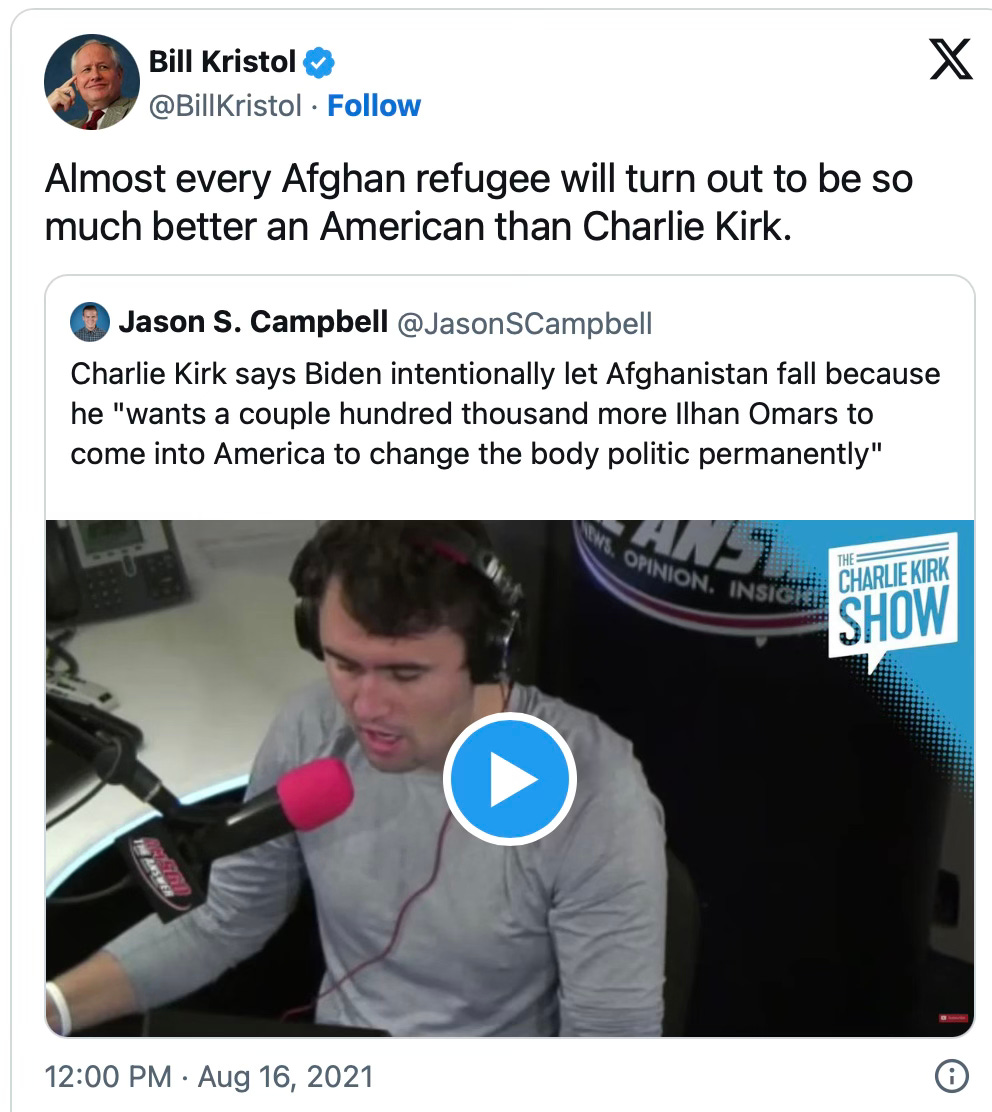Play the Charlie Kirk video

(509, 779)
